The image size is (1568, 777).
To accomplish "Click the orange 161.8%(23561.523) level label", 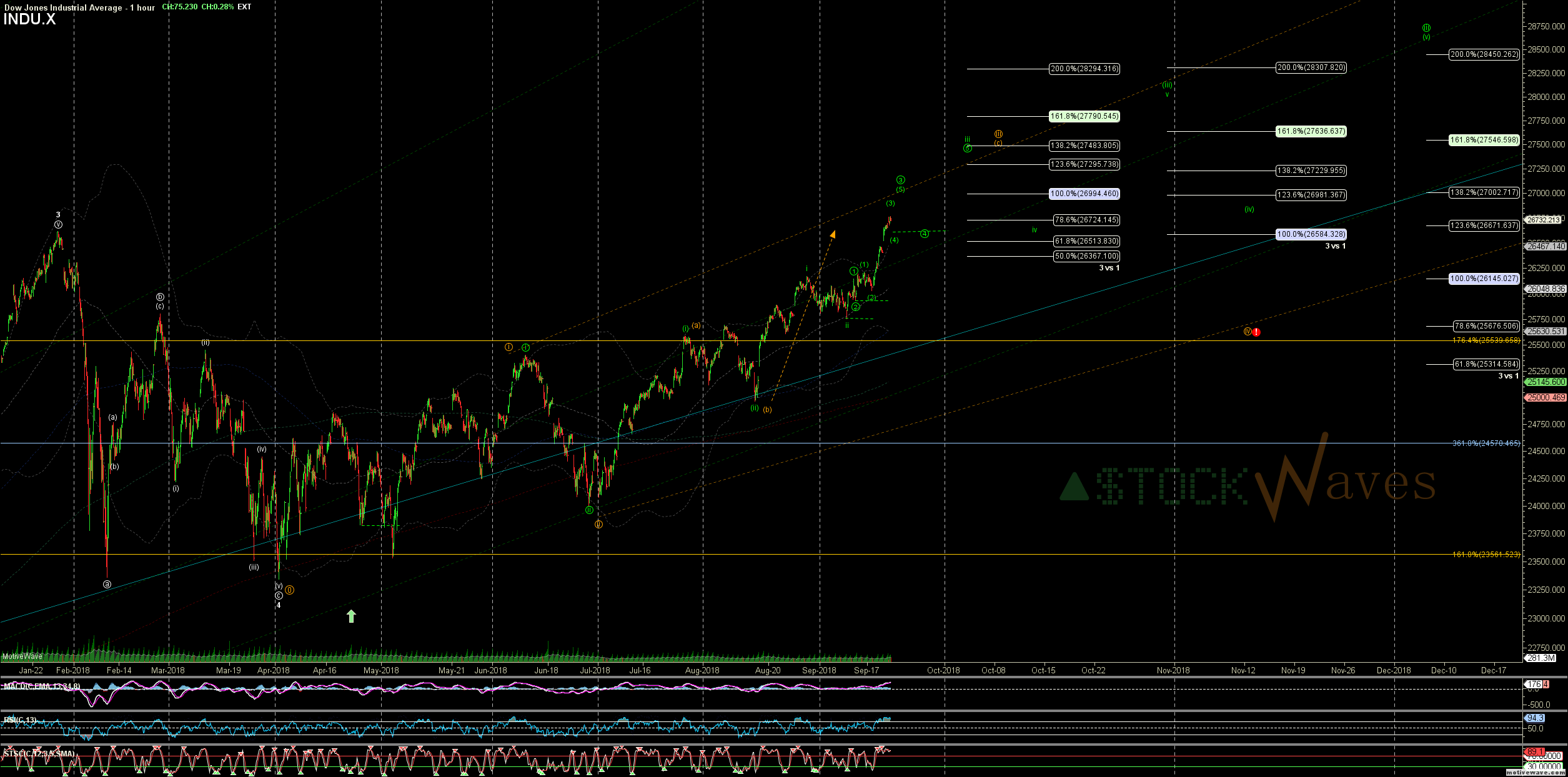I will click(x=1486, y=555).
